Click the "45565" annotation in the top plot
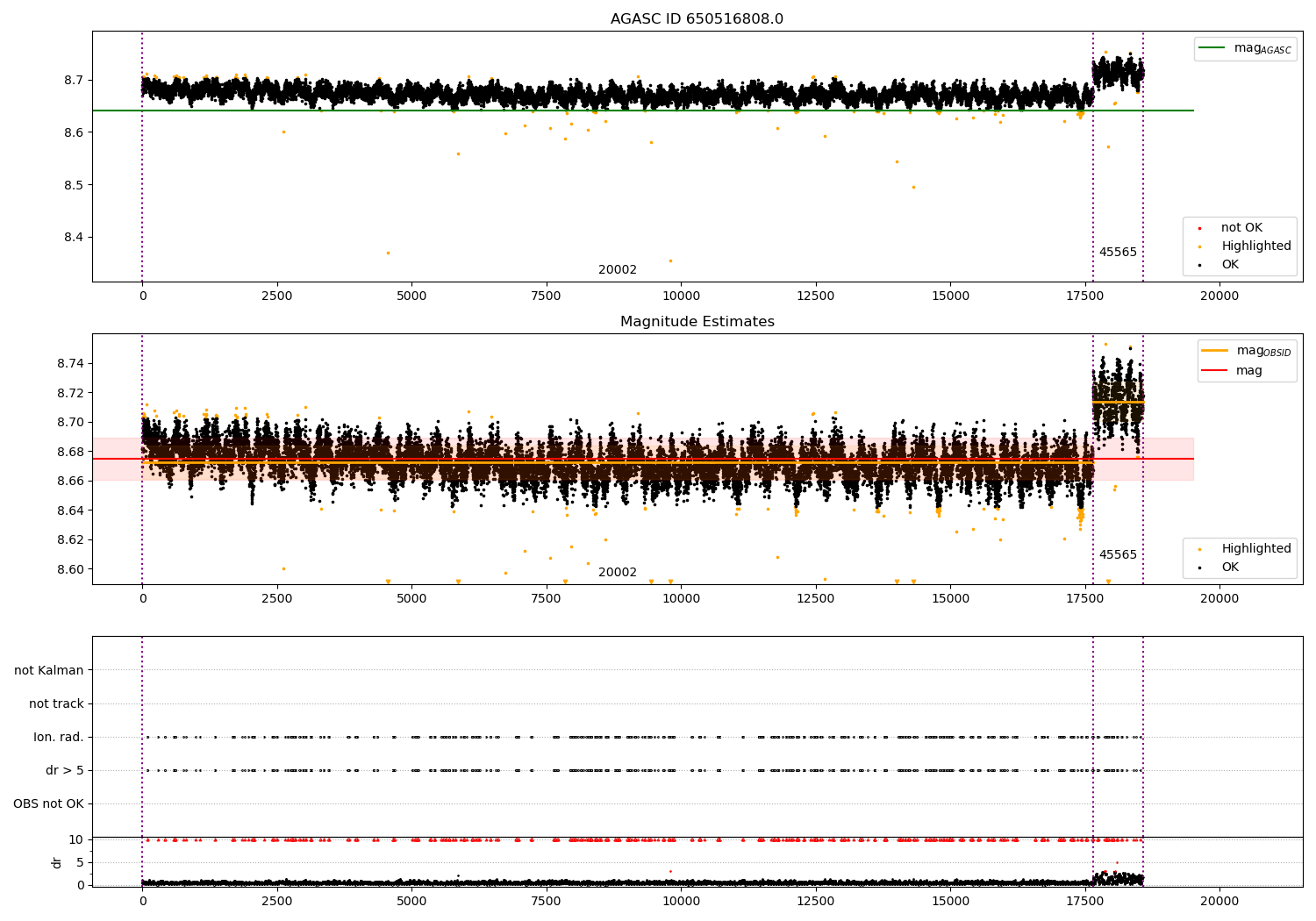The width and height of the screenshot is (1316, 921). pyautogui.click(x=1118, y=253)
